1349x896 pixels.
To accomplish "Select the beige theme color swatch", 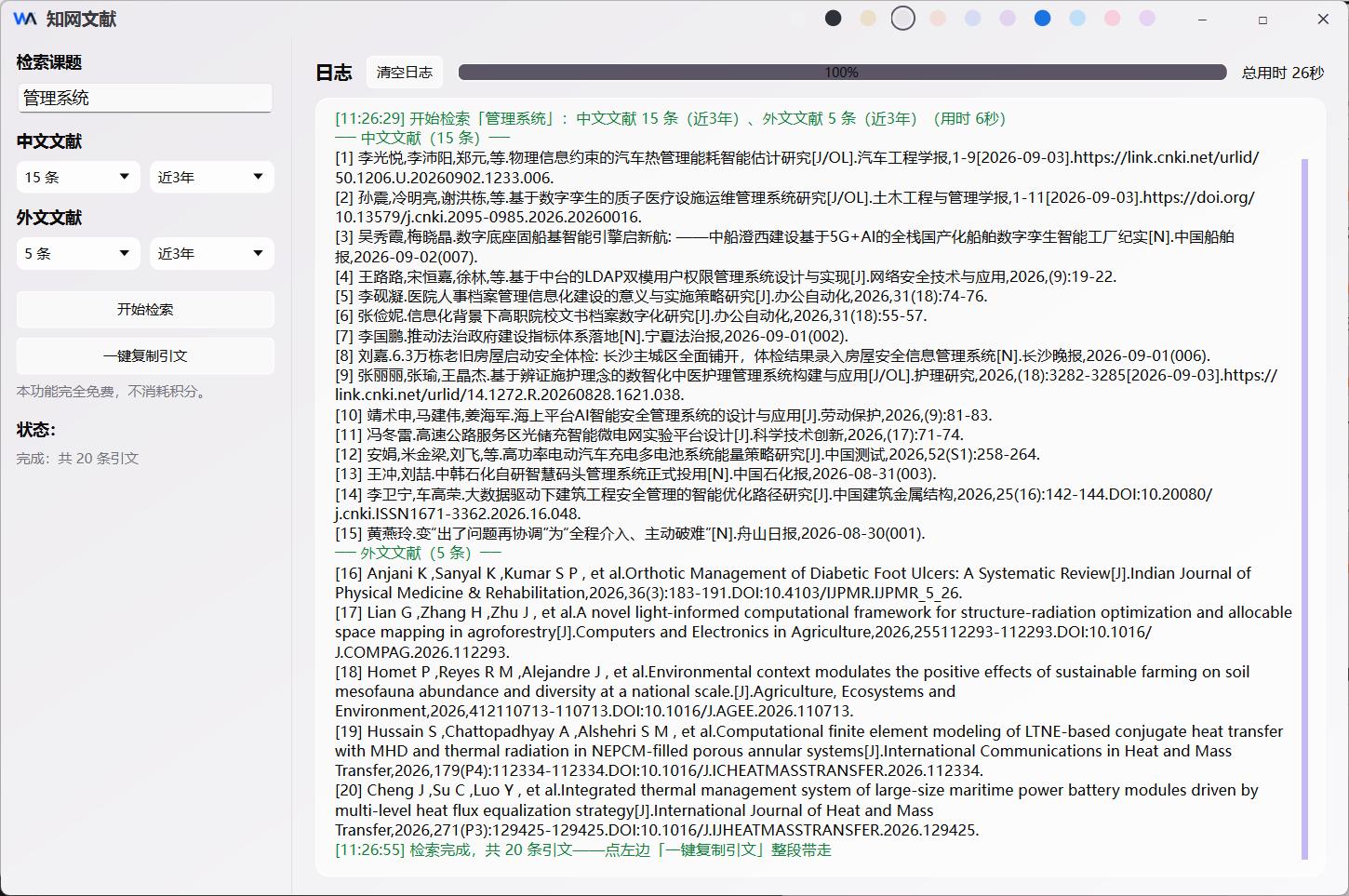I will [x=868, y=18].
